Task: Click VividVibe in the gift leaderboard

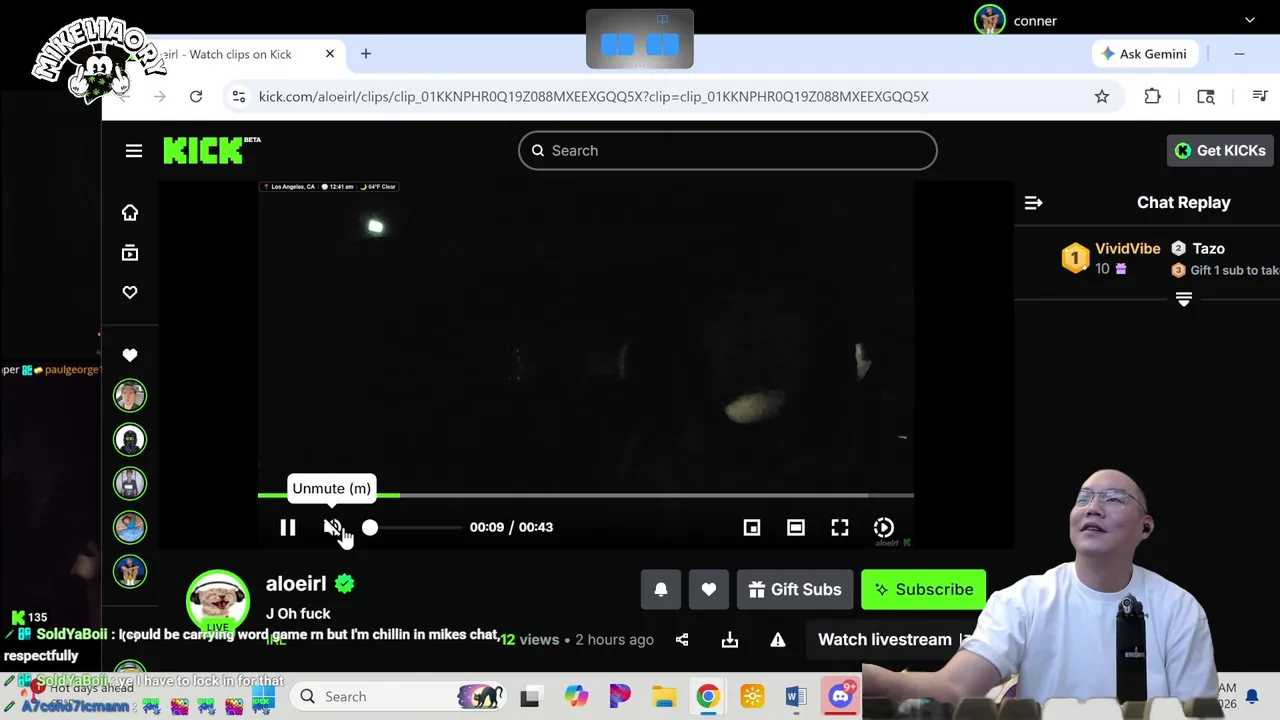Action: coord(1127,248)
